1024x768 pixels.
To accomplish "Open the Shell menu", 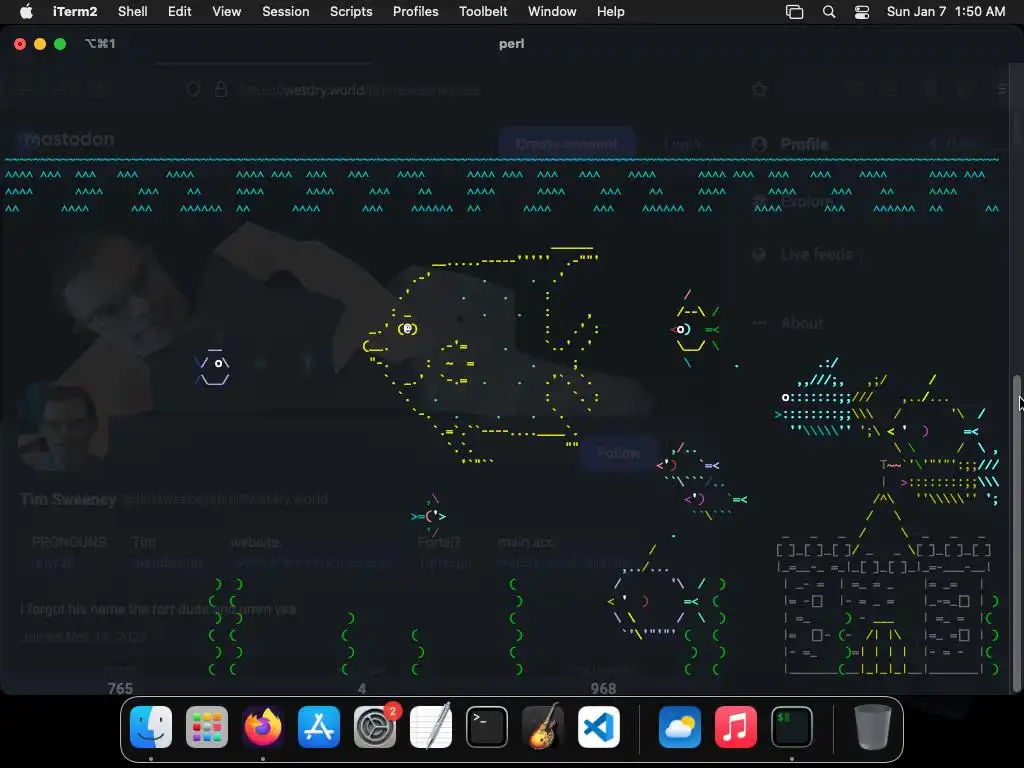I will pos(133,12).
